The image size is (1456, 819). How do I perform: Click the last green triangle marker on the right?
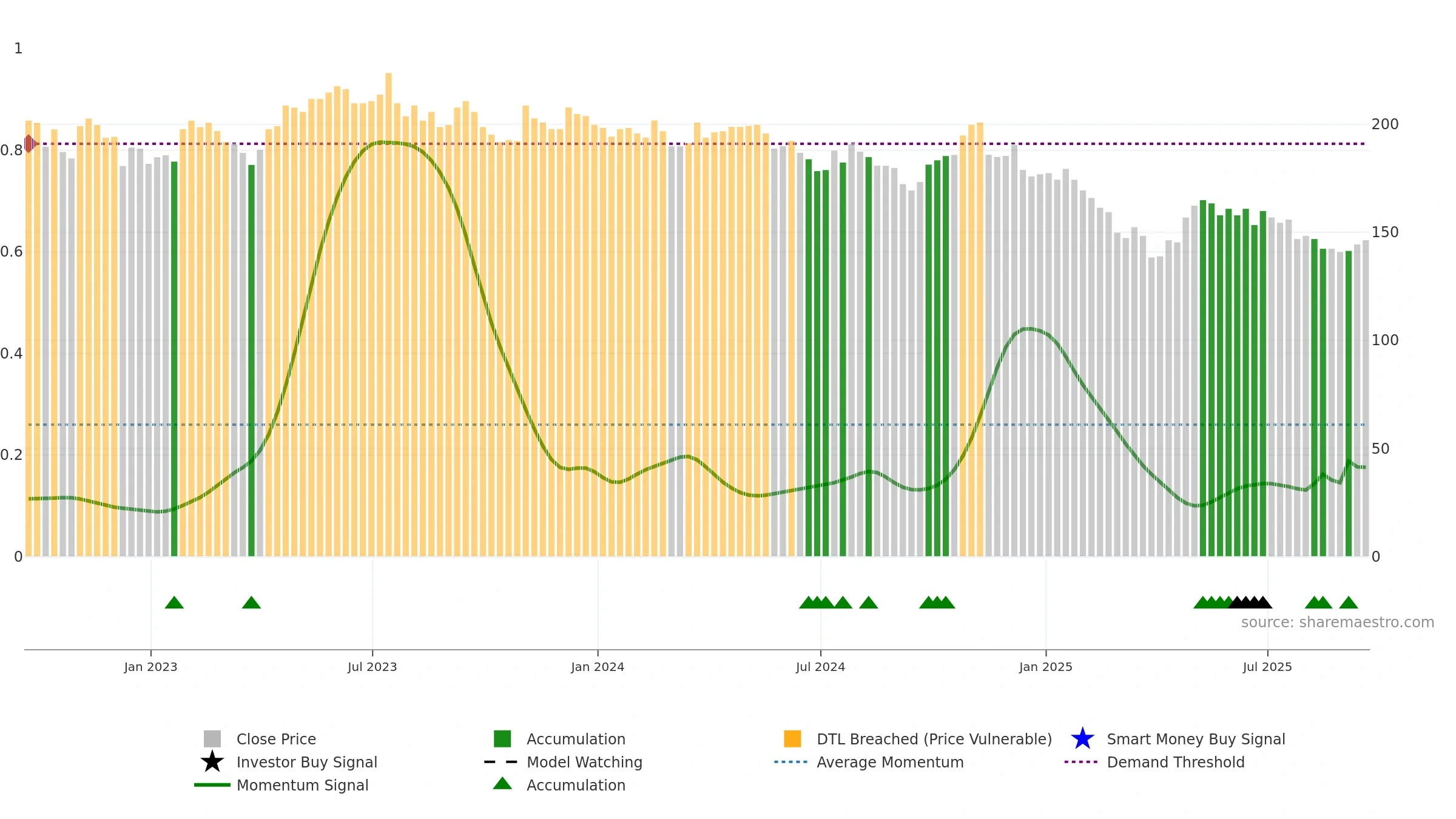[1349, 602]
